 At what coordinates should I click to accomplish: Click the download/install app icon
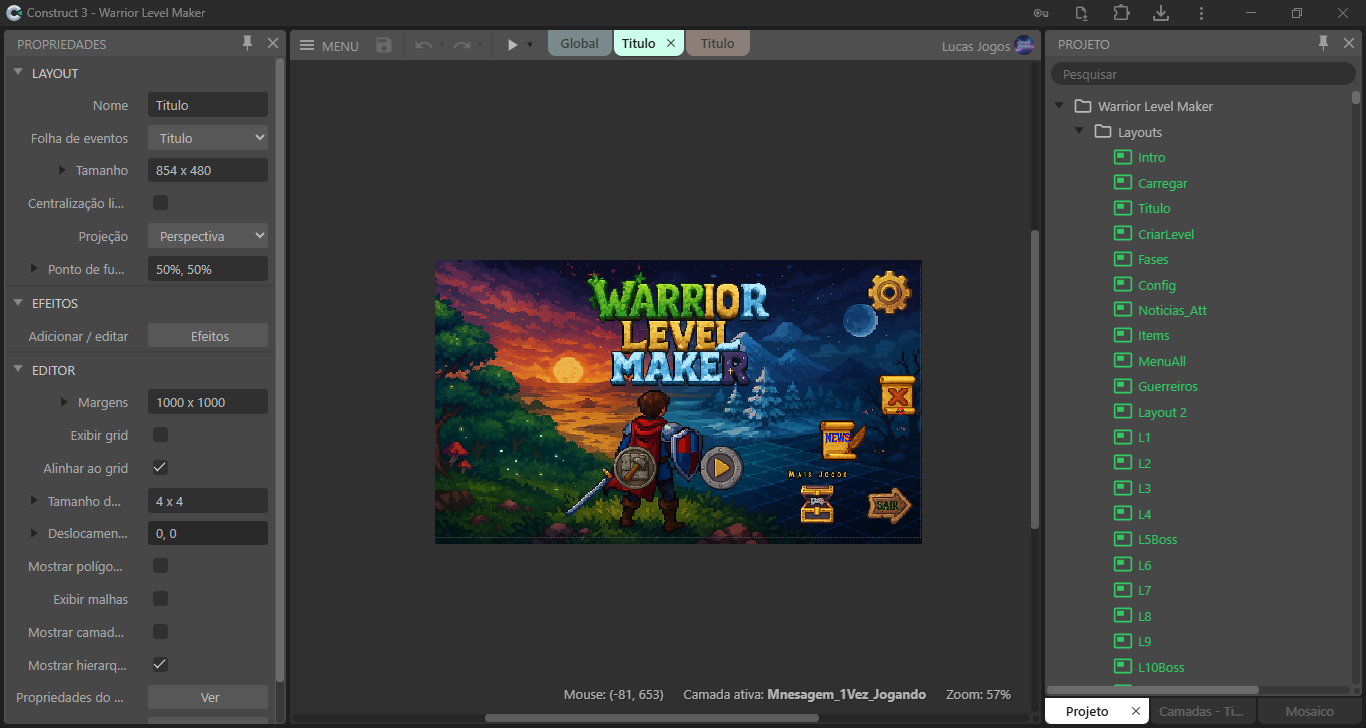(x=1161, y=13)
